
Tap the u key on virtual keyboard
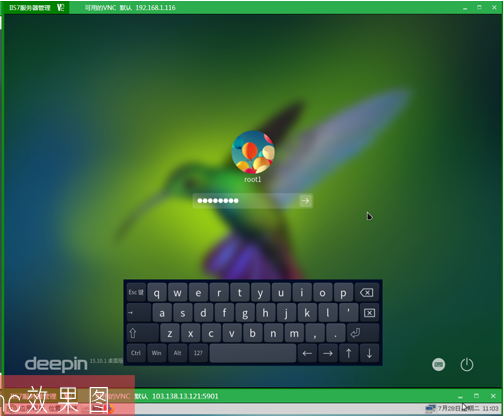point(281,292)
